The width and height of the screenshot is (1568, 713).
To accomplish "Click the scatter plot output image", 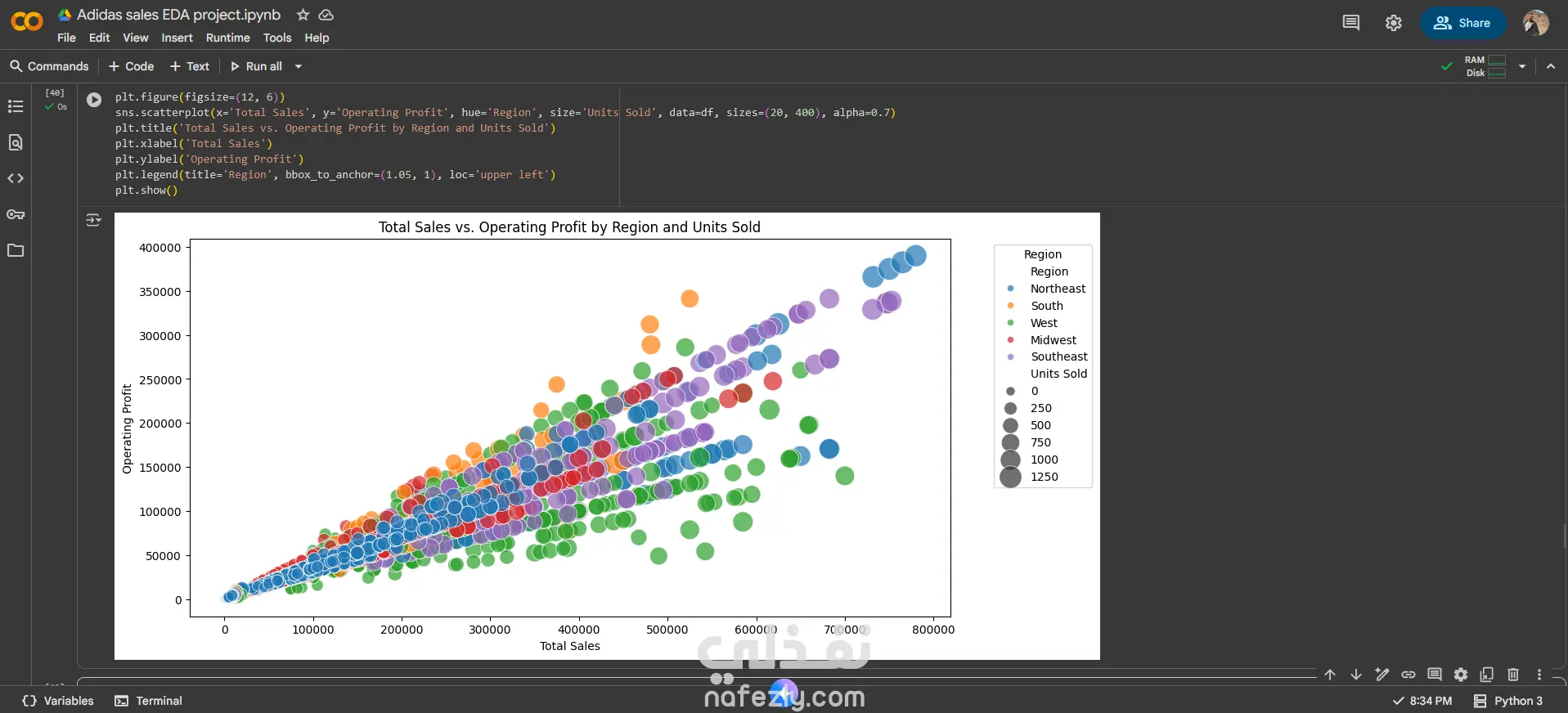I will coord(607,436).
